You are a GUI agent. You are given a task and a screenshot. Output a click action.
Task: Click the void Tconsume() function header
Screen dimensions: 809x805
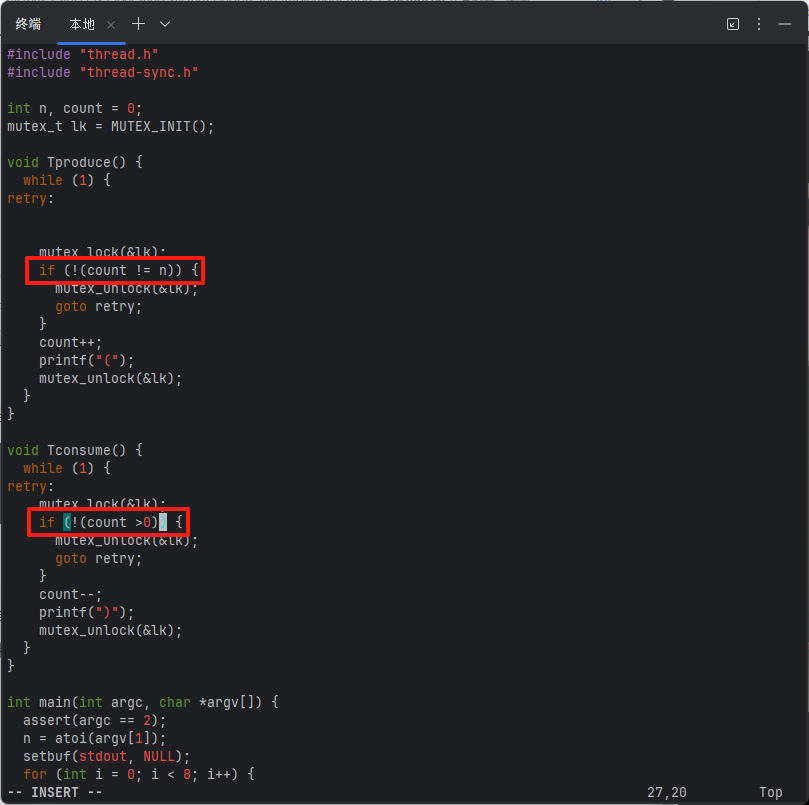pyautogui.click(x=75, y=450)
